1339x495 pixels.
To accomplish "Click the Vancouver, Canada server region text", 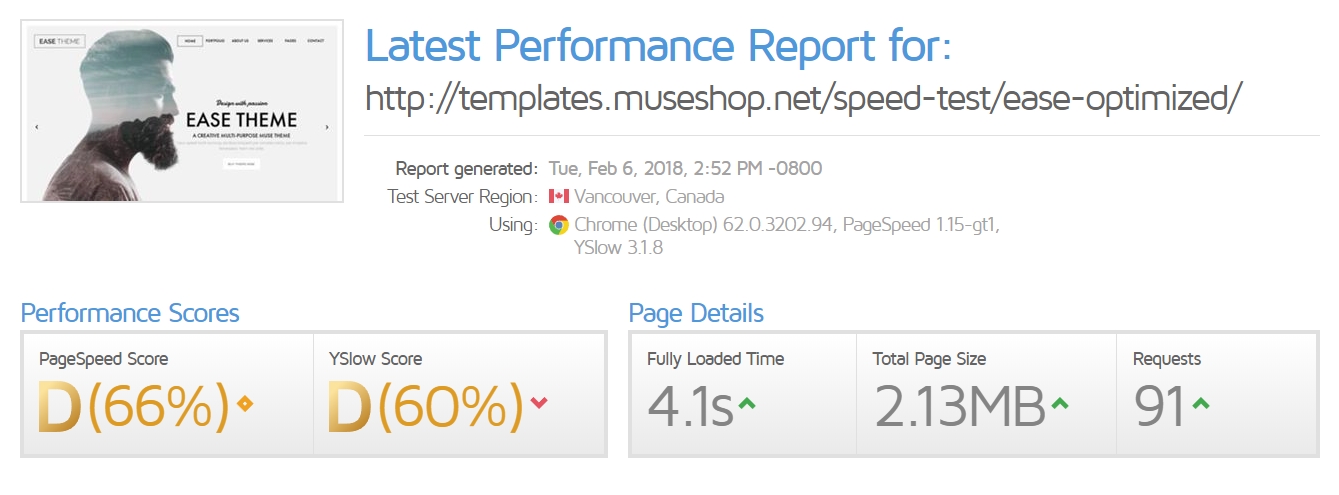I will pyautogui.click(x=649, y=196).
